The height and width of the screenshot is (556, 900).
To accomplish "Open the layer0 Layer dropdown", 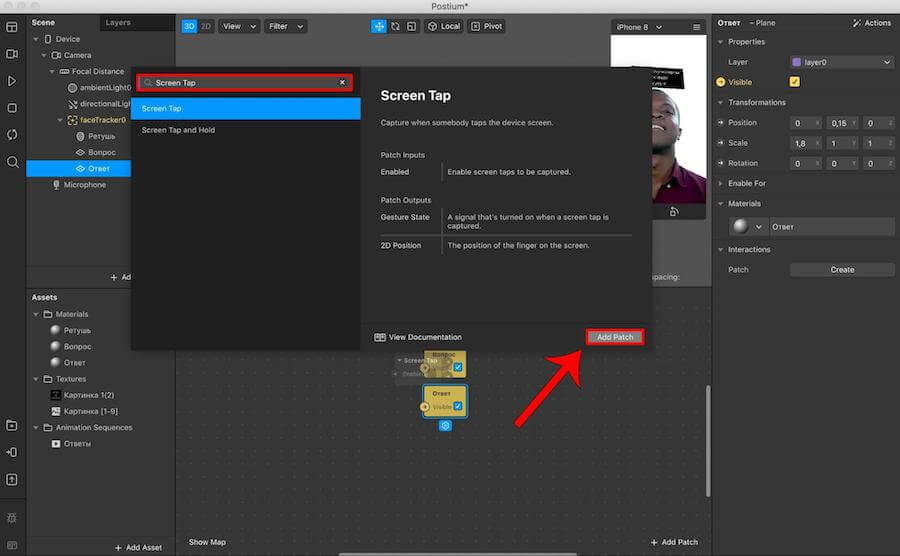I will click(x=841, y=62).
